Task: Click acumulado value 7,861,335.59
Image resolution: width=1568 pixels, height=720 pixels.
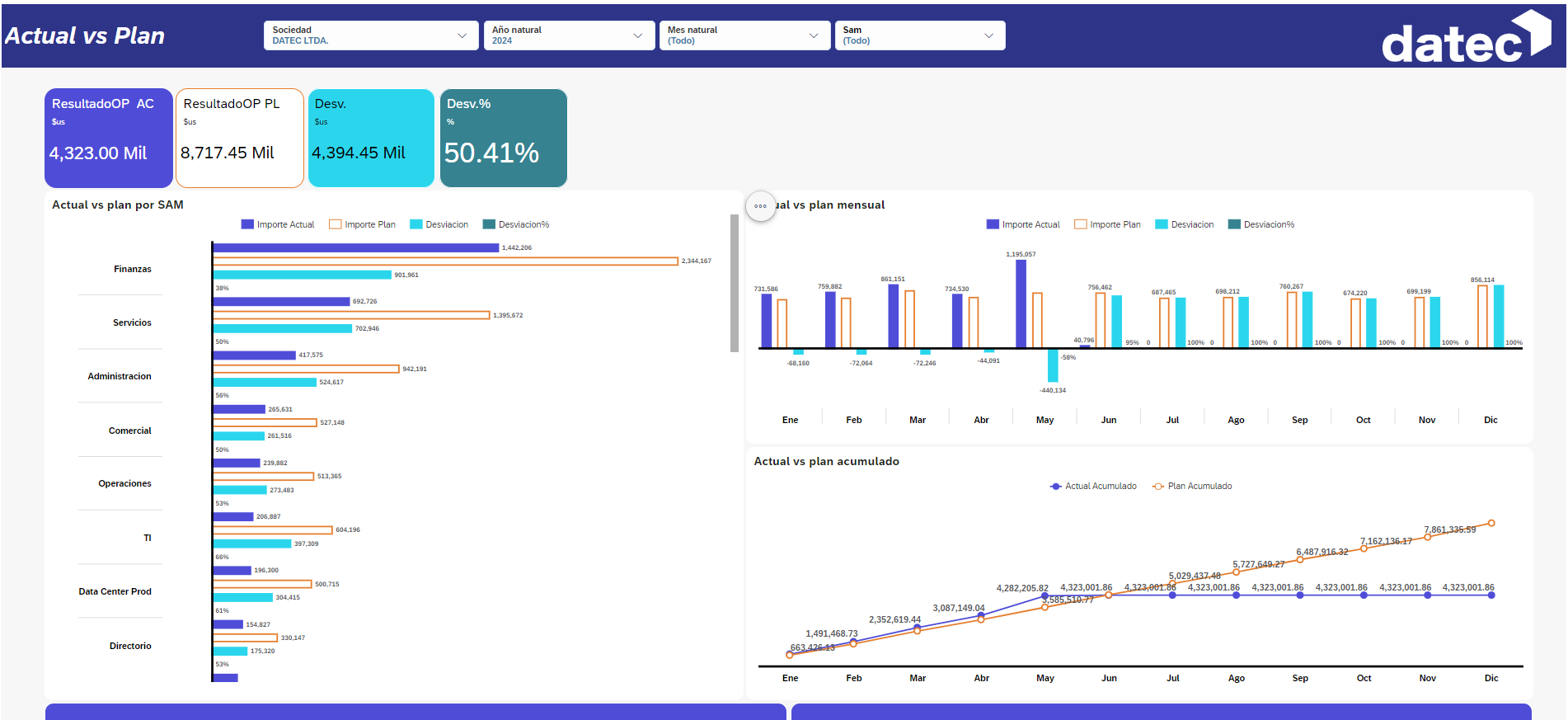Action: click(1450, 529)
